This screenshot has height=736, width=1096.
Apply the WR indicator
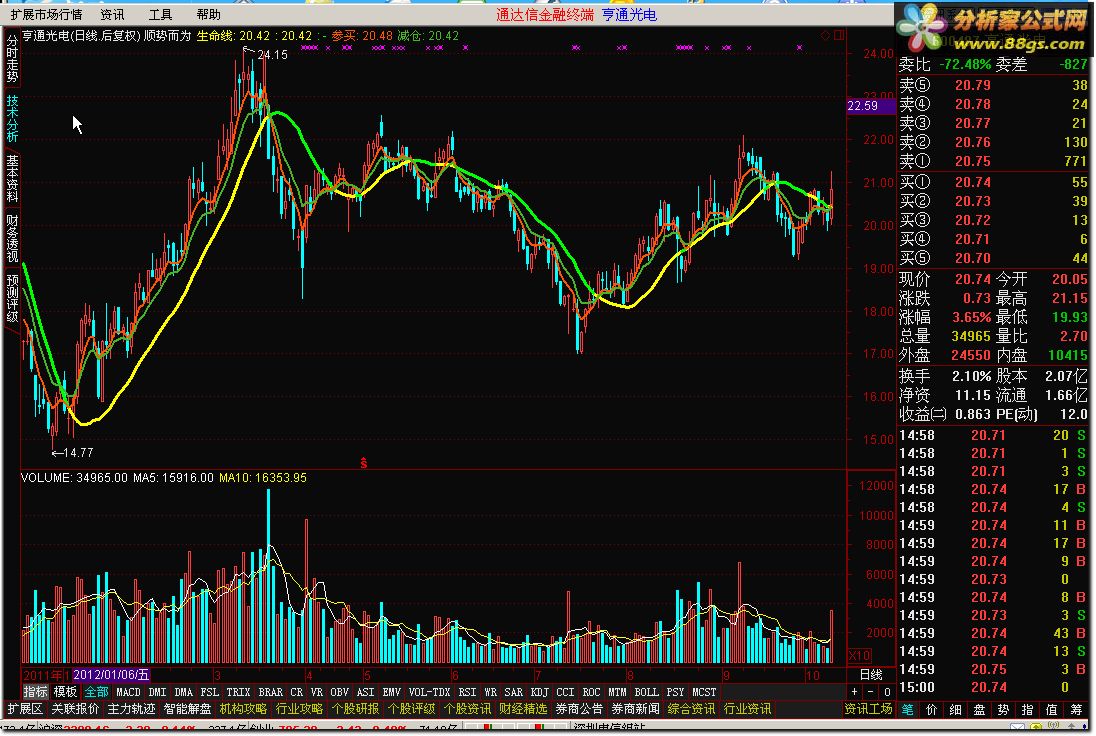pos(490,692)
